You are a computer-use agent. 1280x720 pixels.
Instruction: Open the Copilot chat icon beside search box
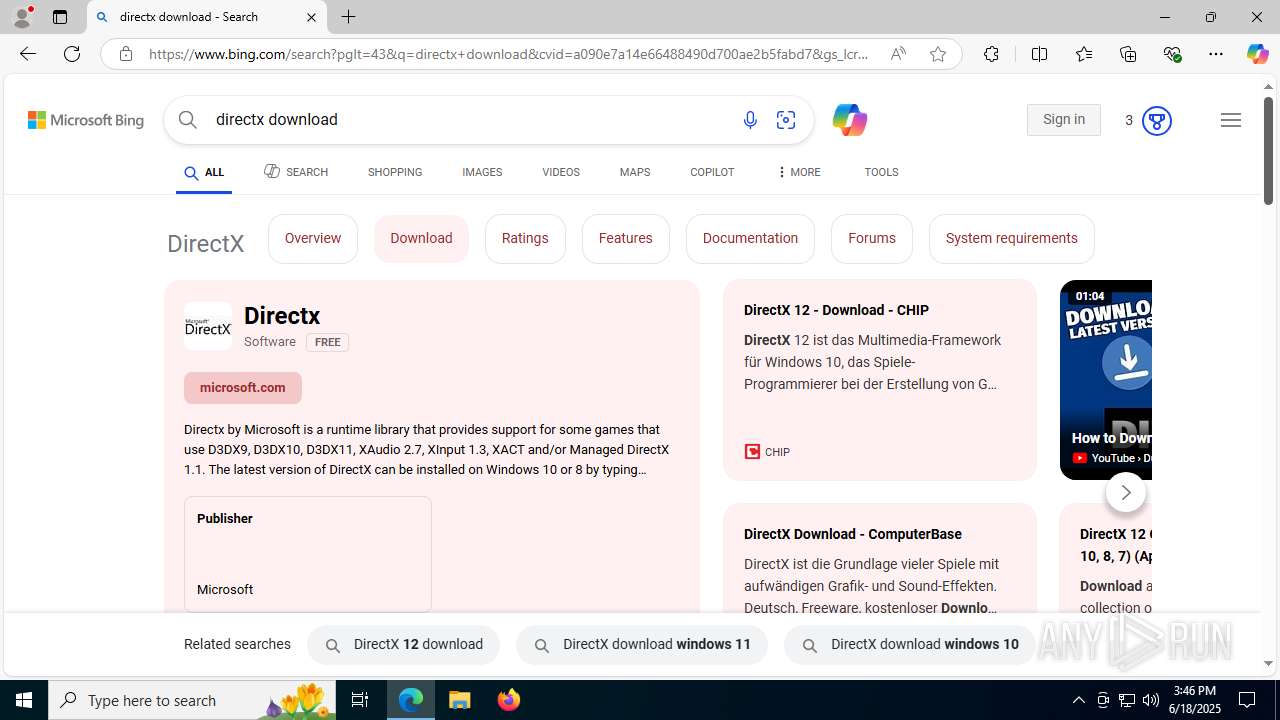click(x=849, y=120)
